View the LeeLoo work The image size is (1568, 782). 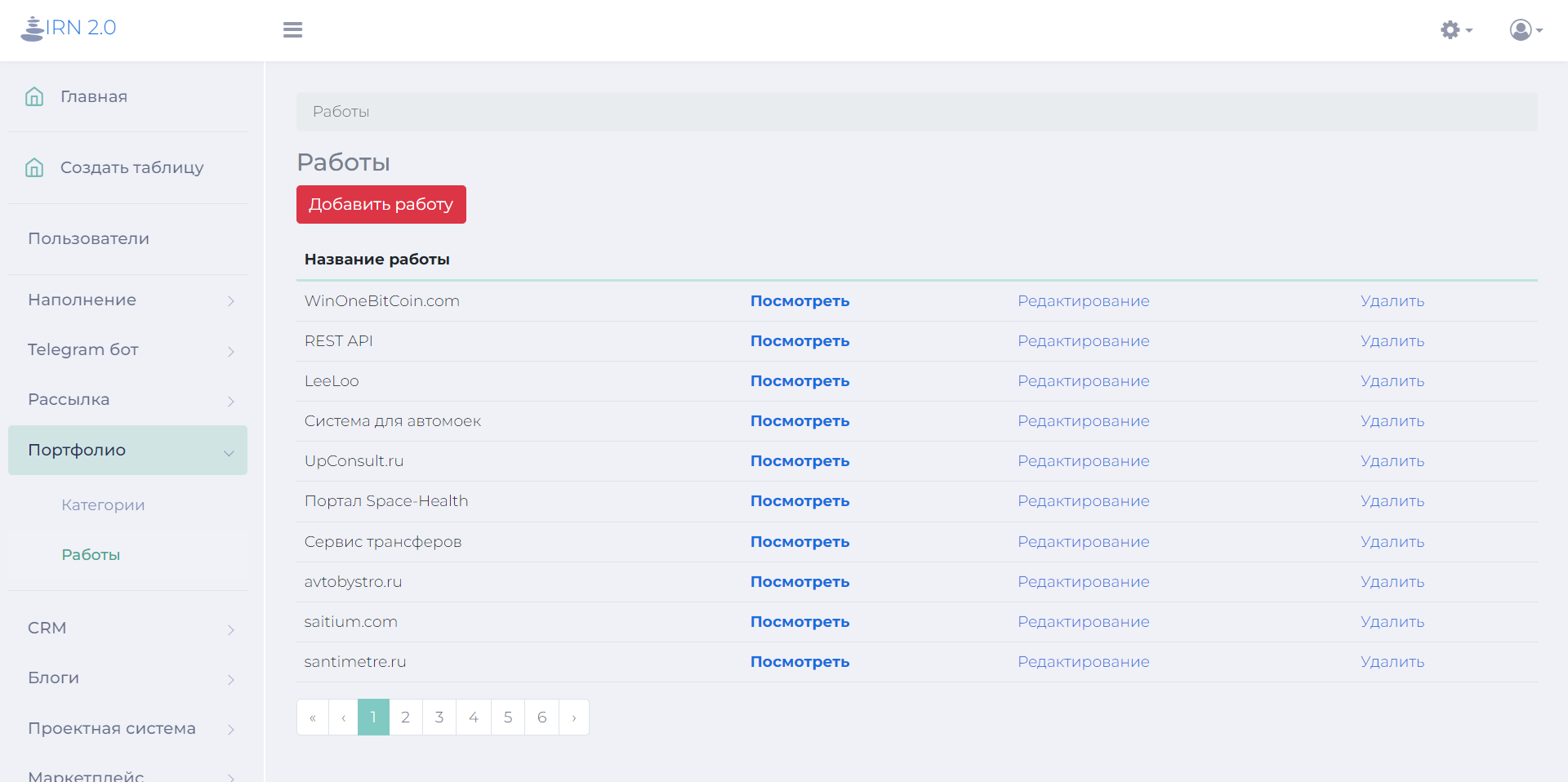tap(800, 380)
